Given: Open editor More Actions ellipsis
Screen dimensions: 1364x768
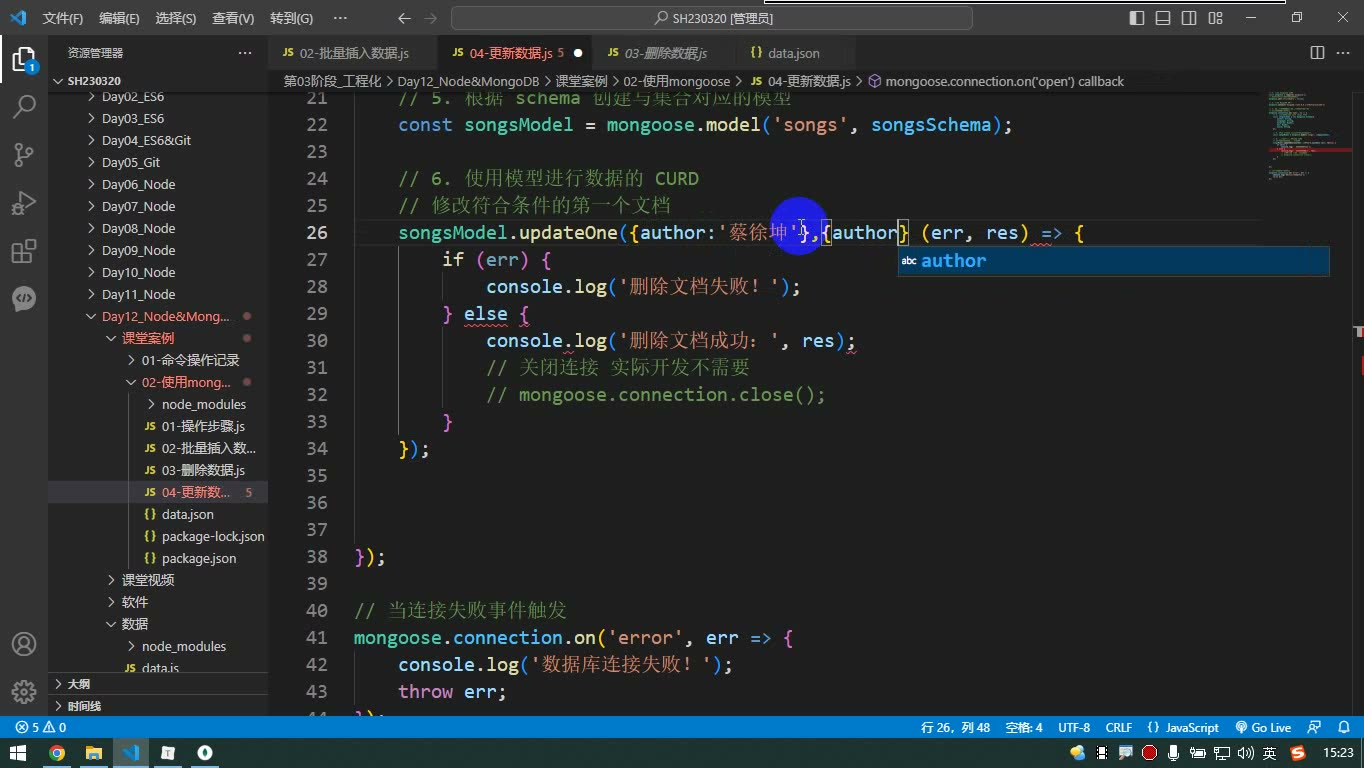Looking at the screenshot, I should [1342, 53].
